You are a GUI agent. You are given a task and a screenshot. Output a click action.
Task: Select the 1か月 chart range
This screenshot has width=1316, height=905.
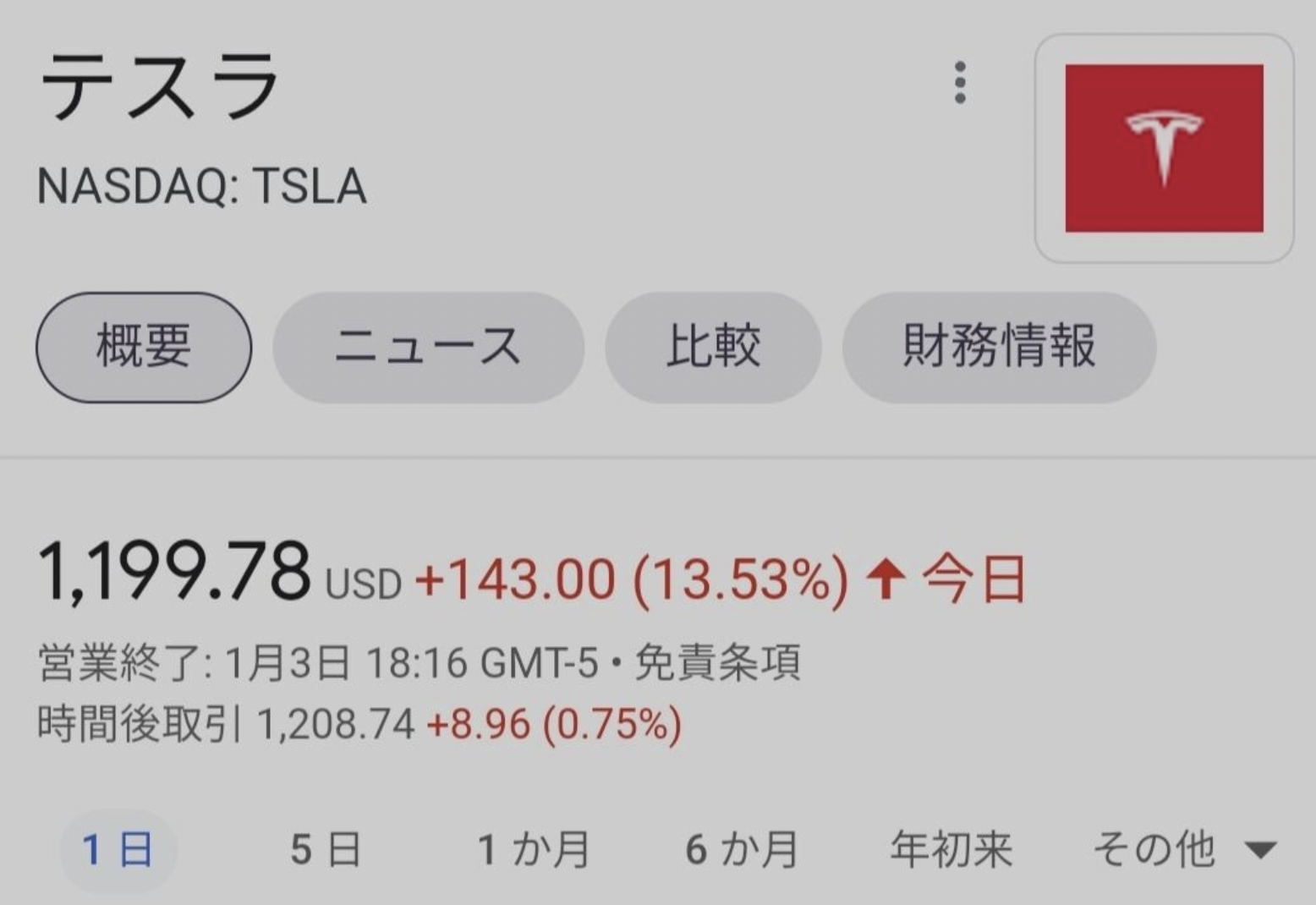(533, 850)
